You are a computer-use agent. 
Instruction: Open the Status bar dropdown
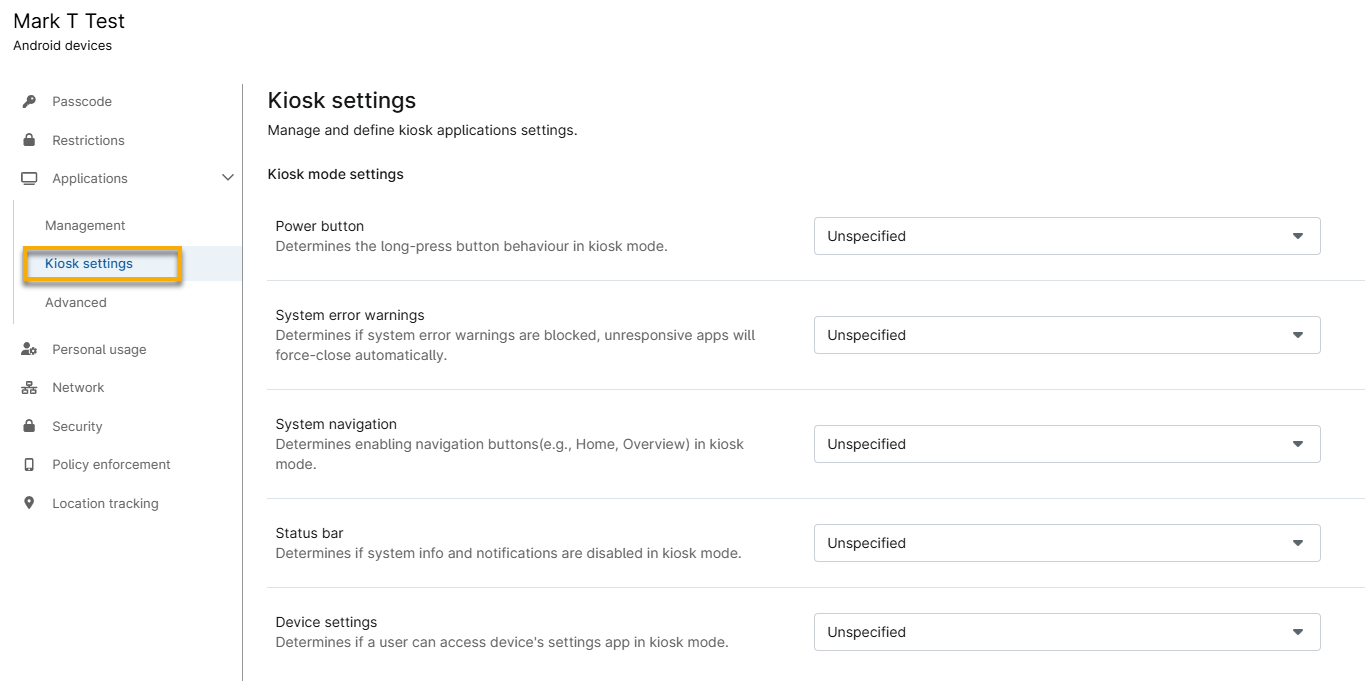tap(1066, 543)
